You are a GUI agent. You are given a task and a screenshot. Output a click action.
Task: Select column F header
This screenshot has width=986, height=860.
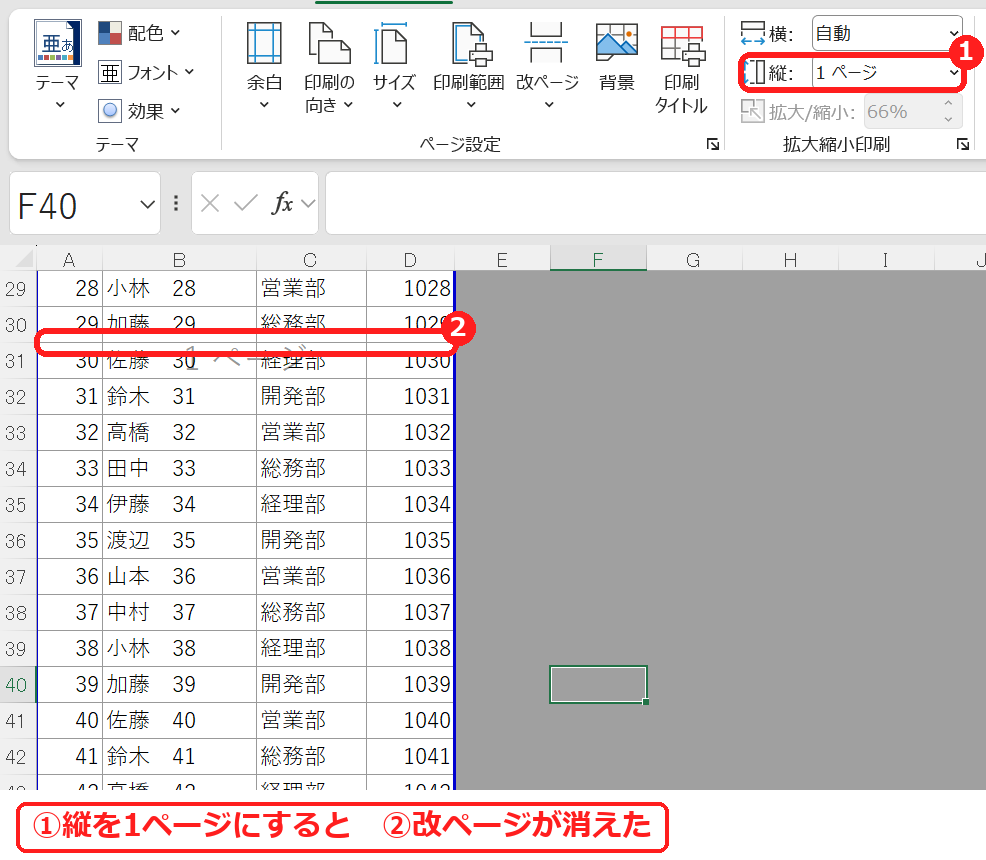[598, 260]
